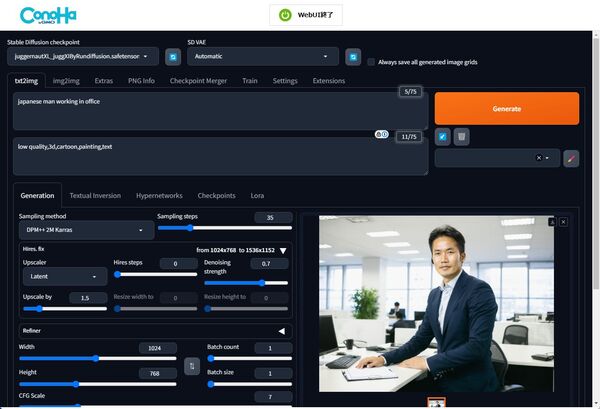Image resolution: width=600 pixels, height=409 pixels.
Task: Click the Height value field
Action: 158,373
